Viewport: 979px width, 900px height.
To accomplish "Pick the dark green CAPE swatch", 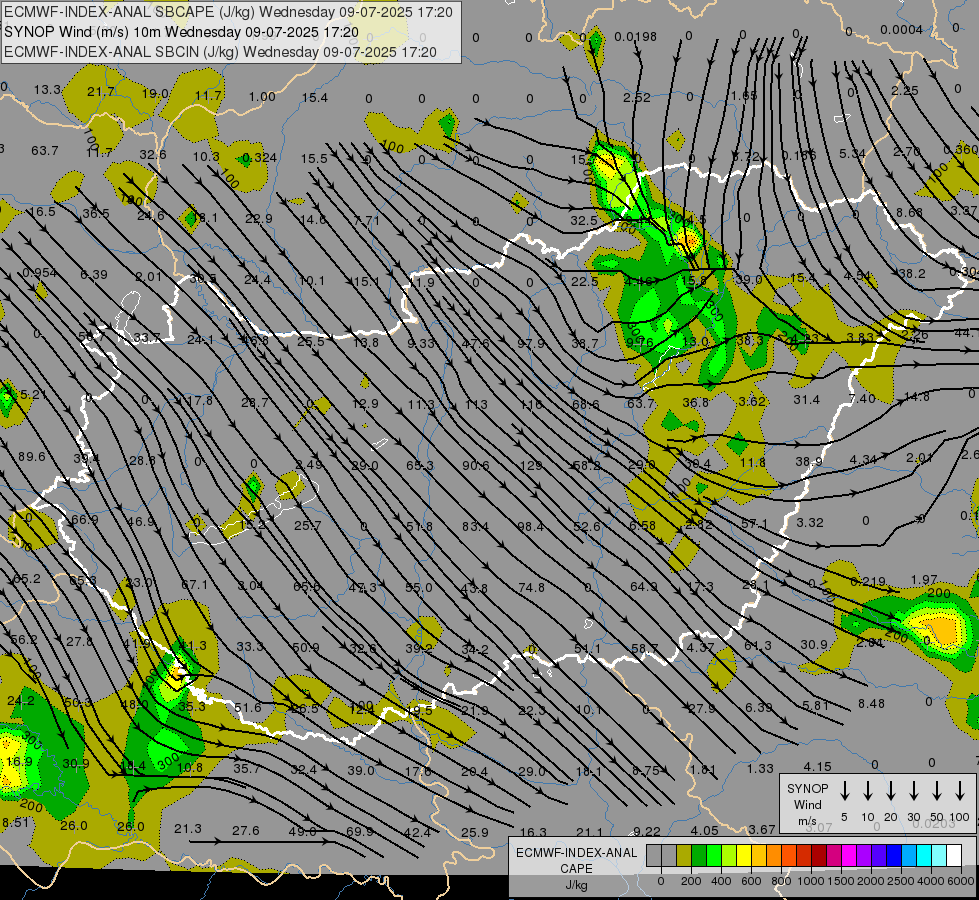I will coord(699,856).
